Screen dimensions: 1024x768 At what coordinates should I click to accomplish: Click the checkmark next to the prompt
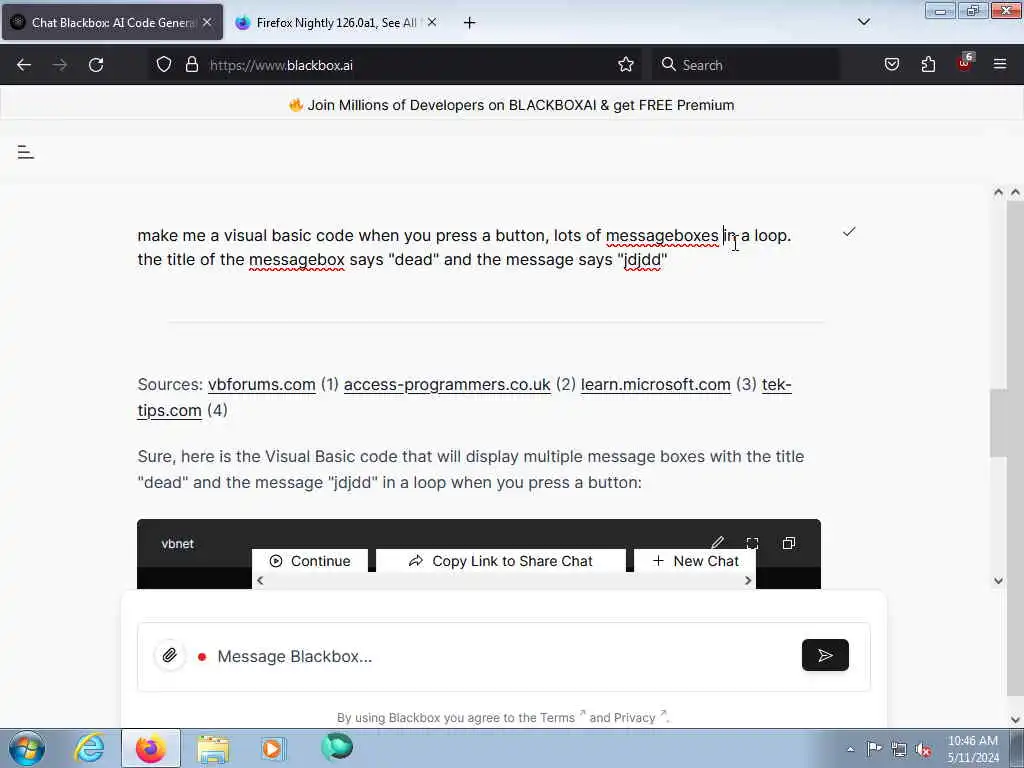coord(849,232)
